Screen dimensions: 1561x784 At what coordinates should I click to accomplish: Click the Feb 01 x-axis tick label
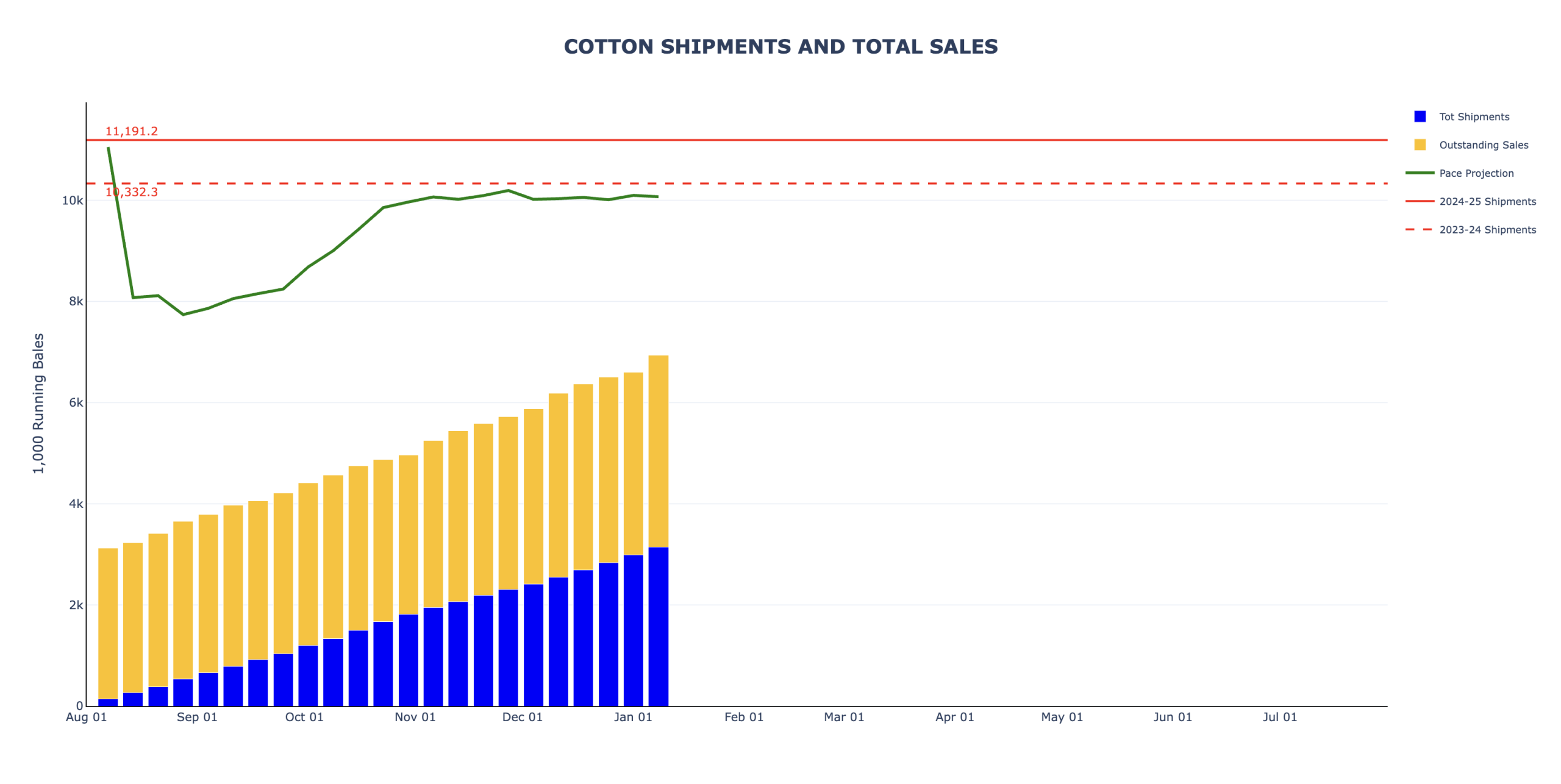point(743,717)
